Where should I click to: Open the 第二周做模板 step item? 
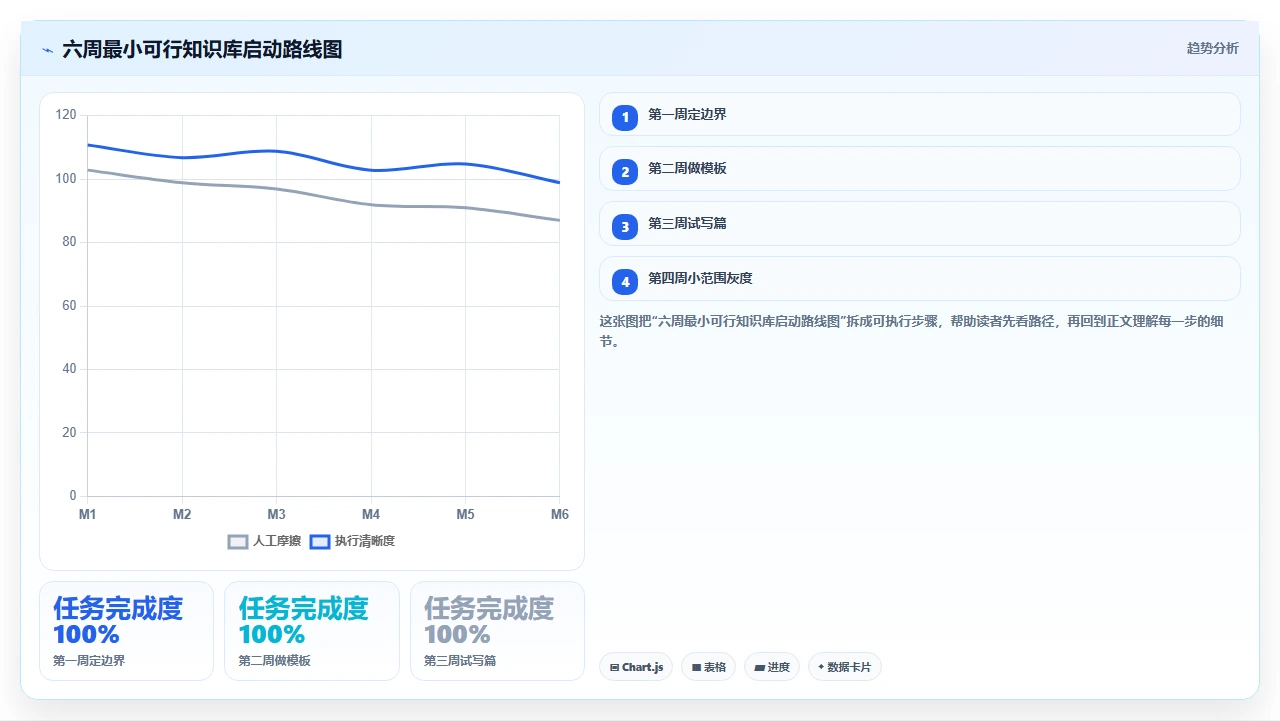[919, 169]
